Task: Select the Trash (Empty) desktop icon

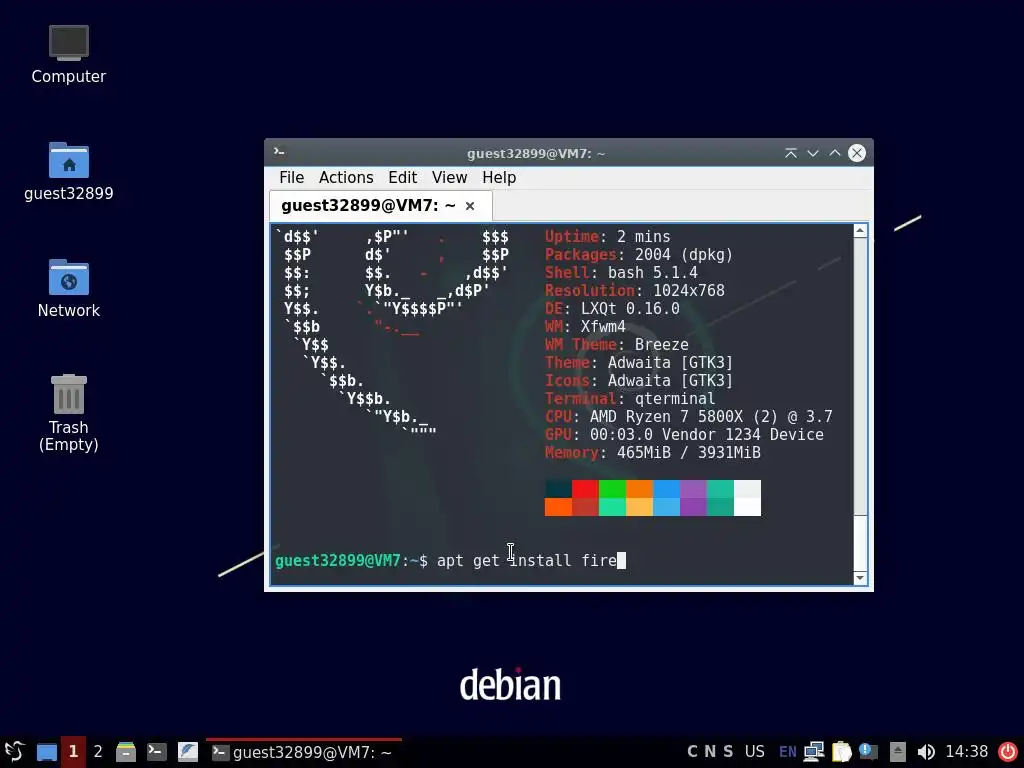Action: [69, 413]
